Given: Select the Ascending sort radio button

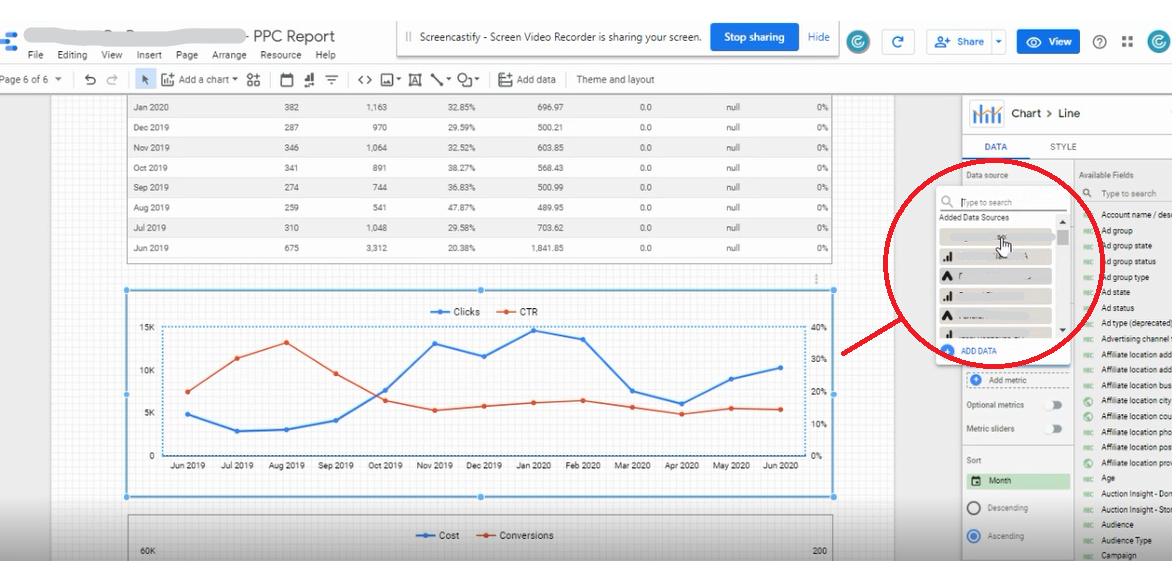Looking at the screenshot, I should [x=973, y=536].
